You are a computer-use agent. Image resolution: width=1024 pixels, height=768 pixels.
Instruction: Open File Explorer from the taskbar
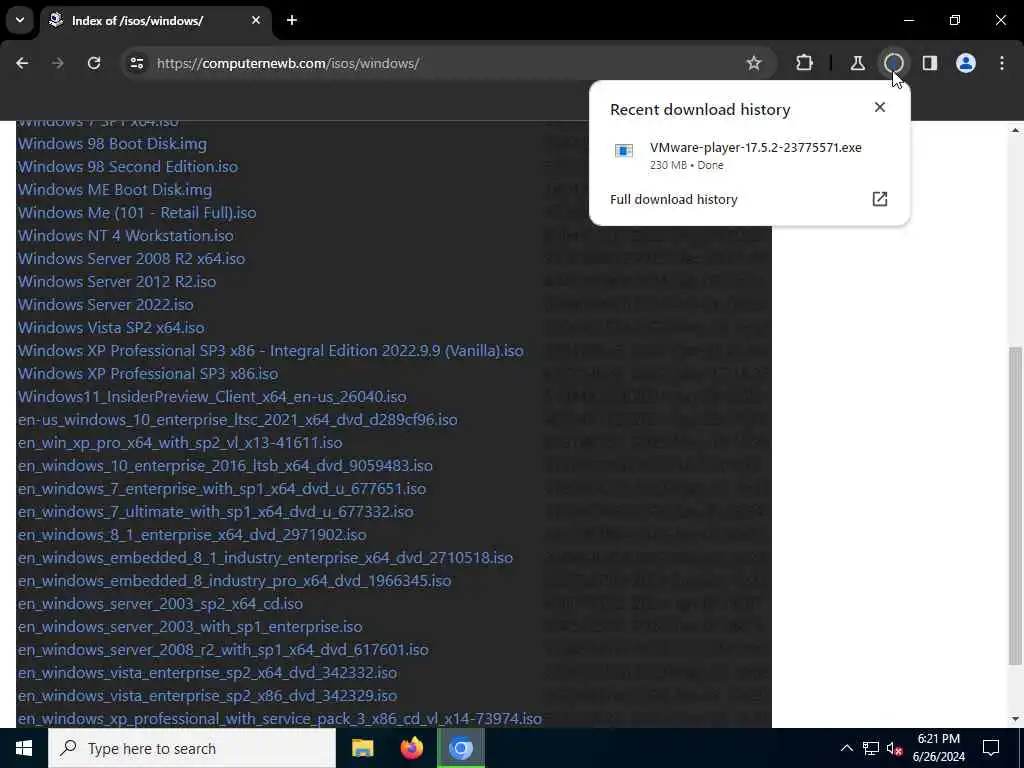362,748
